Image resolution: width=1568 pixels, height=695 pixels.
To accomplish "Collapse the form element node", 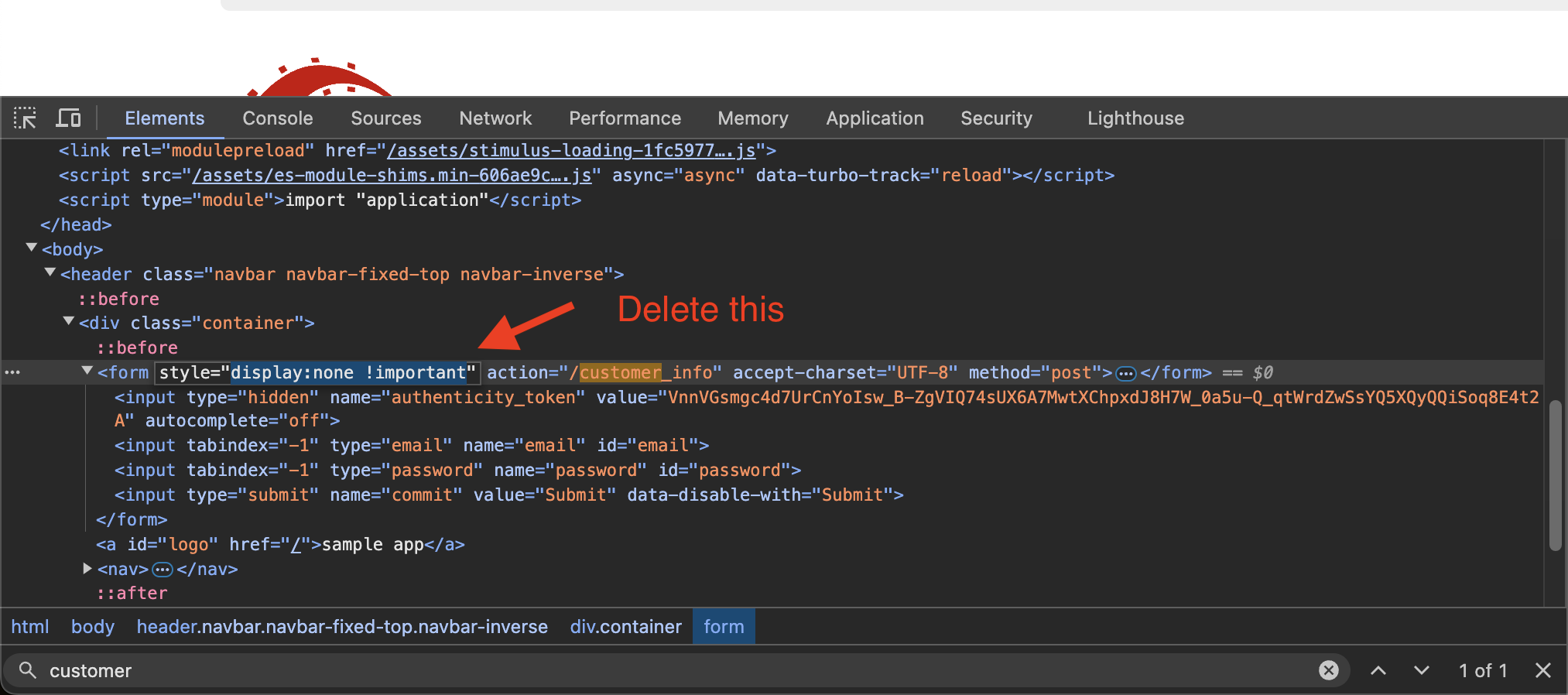I will pos(87,371).
